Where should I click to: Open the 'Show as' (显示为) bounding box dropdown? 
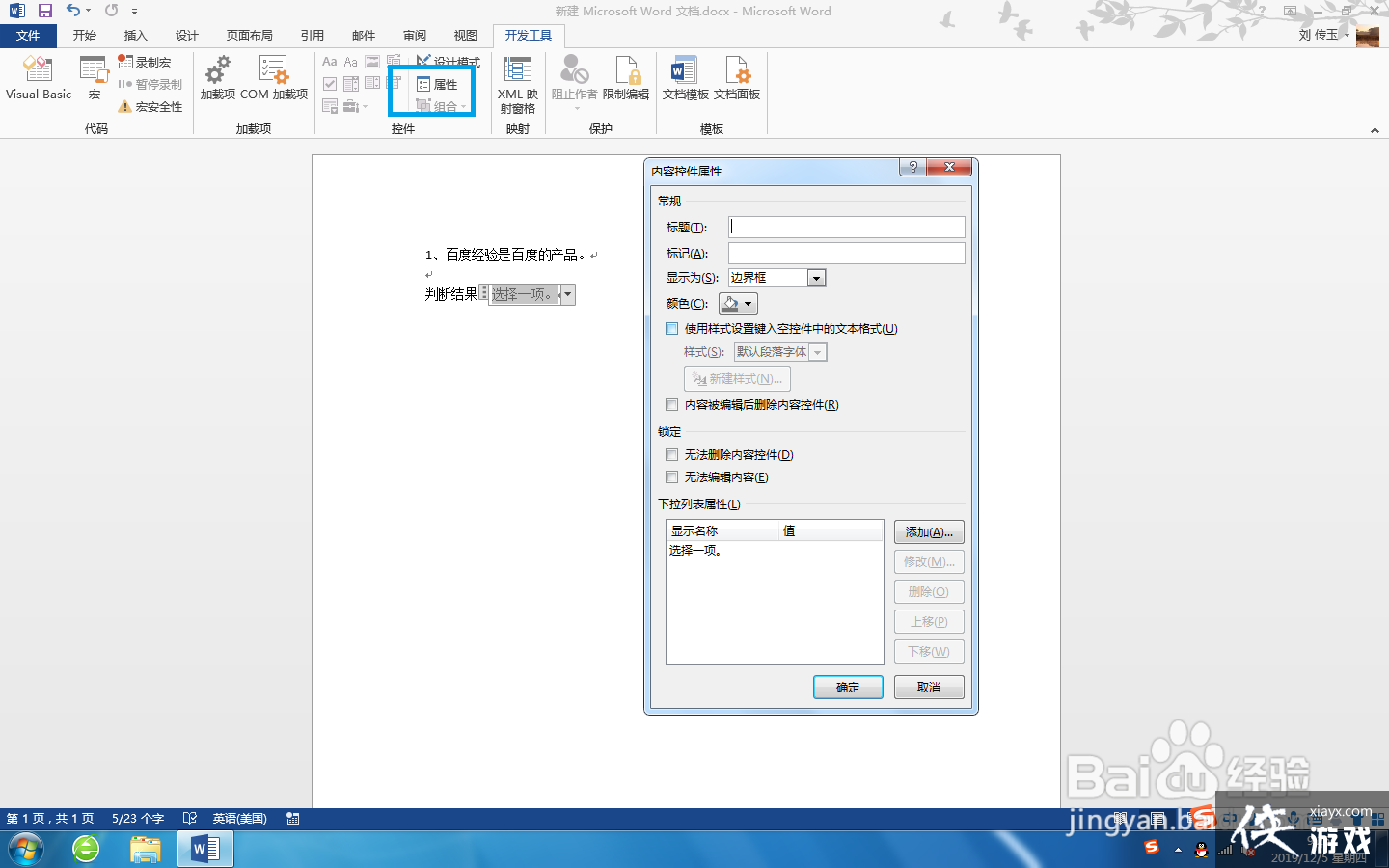click(x=816, y=278)
